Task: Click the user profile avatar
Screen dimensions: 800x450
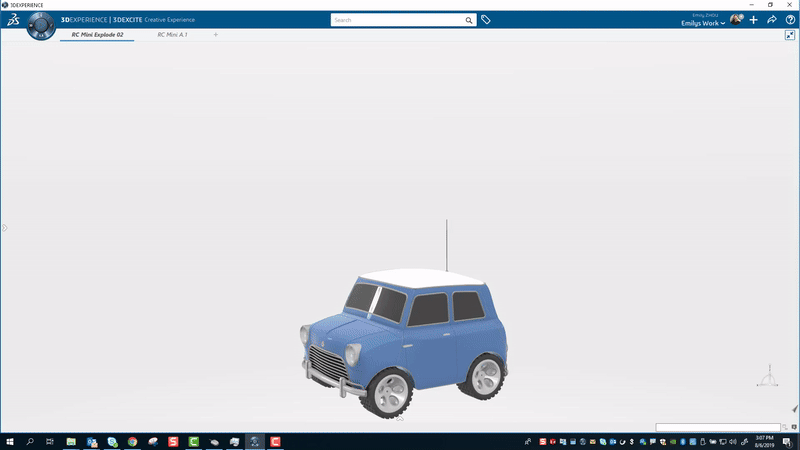Action: 736,20
